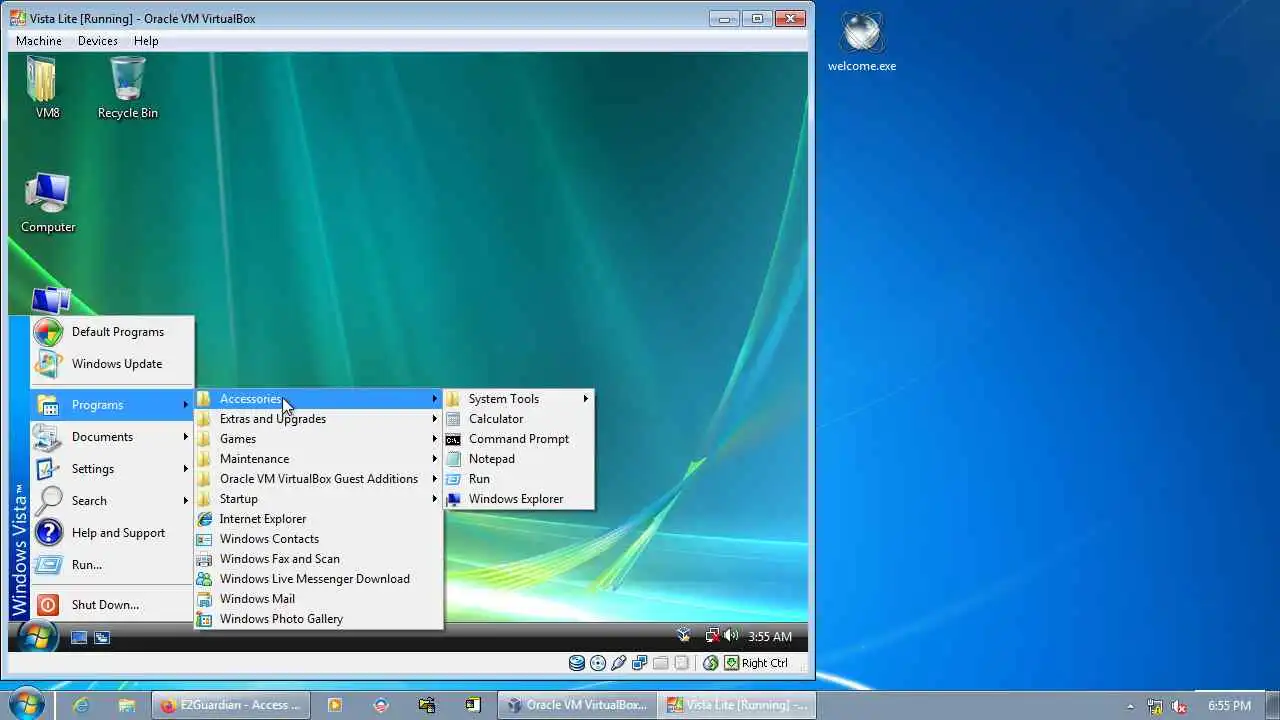Open Command Prompt from Accessories
The width and height of the screenshot is (1280, 720).
click(x=519, y=439)
